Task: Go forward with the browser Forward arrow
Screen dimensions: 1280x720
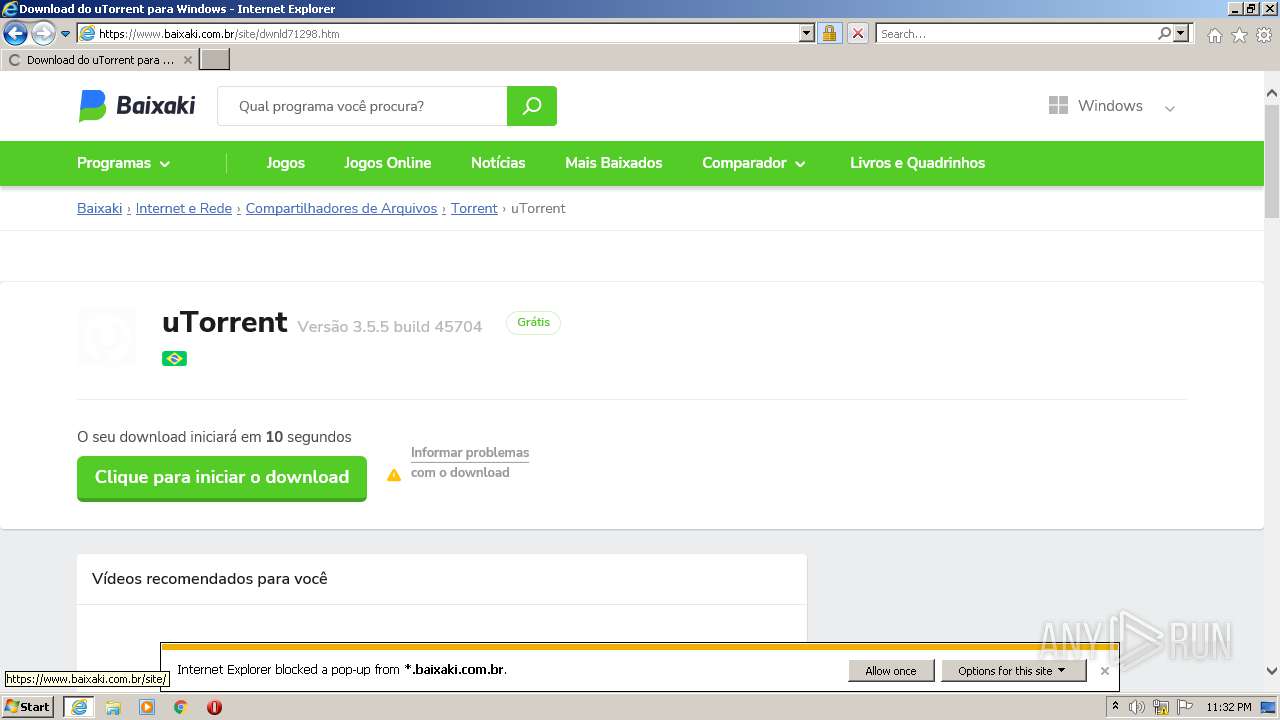Action: 43,33
